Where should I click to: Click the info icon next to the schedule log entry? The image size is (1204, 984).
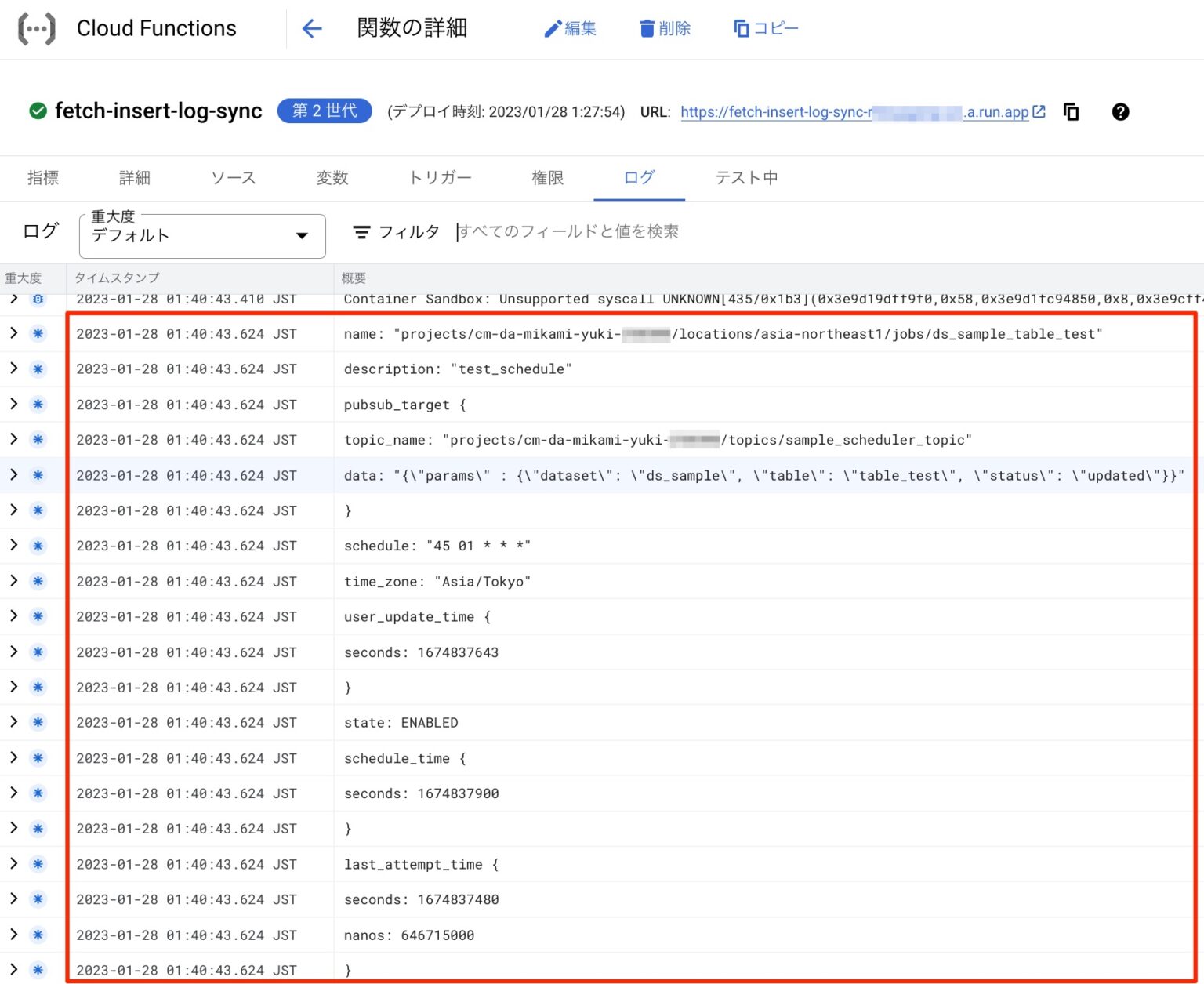point(36,546)
